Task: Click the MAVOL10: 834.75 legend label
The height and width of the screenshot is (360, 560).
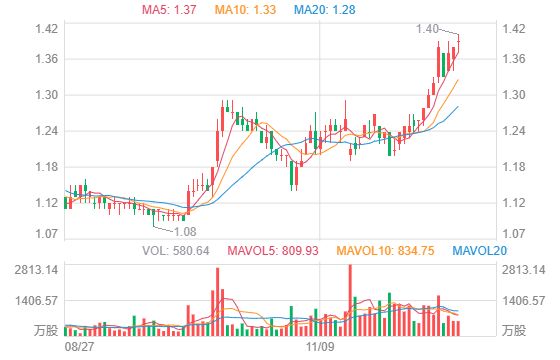Action: (385, 250)
